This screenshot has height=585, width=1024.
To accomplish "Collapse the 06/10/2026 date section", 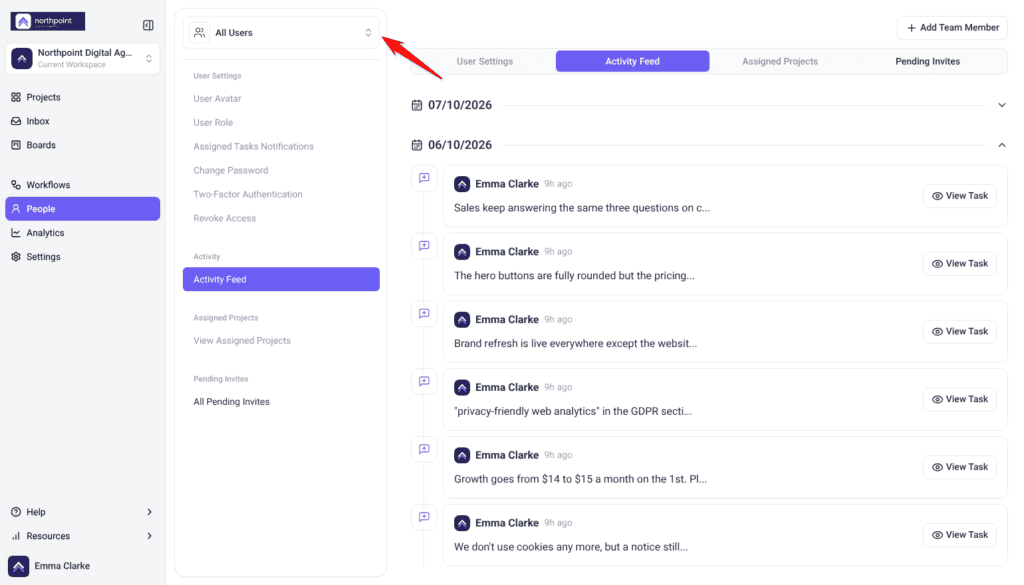I will click(x=1002, y=145).
